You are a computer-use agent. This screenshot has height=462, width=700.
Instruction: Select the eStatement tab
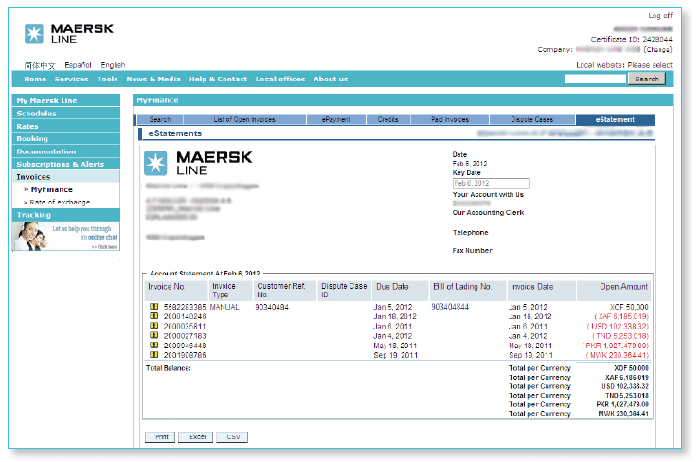(x=615, y=120)
